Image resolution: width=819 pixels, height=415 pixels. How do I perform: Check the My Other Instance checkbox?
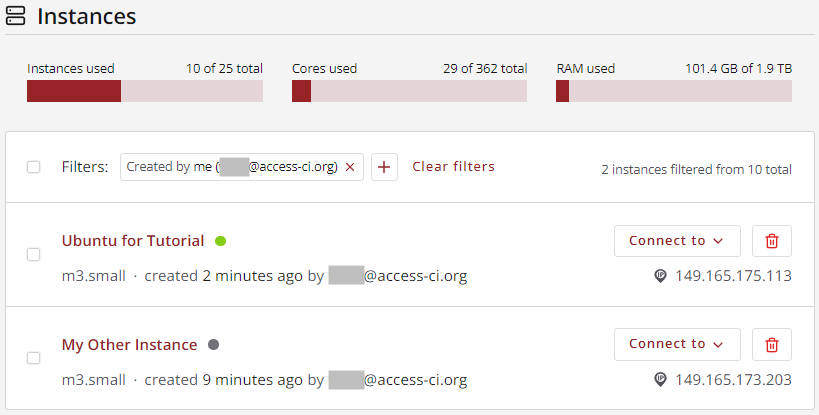[x=33, y=358]
